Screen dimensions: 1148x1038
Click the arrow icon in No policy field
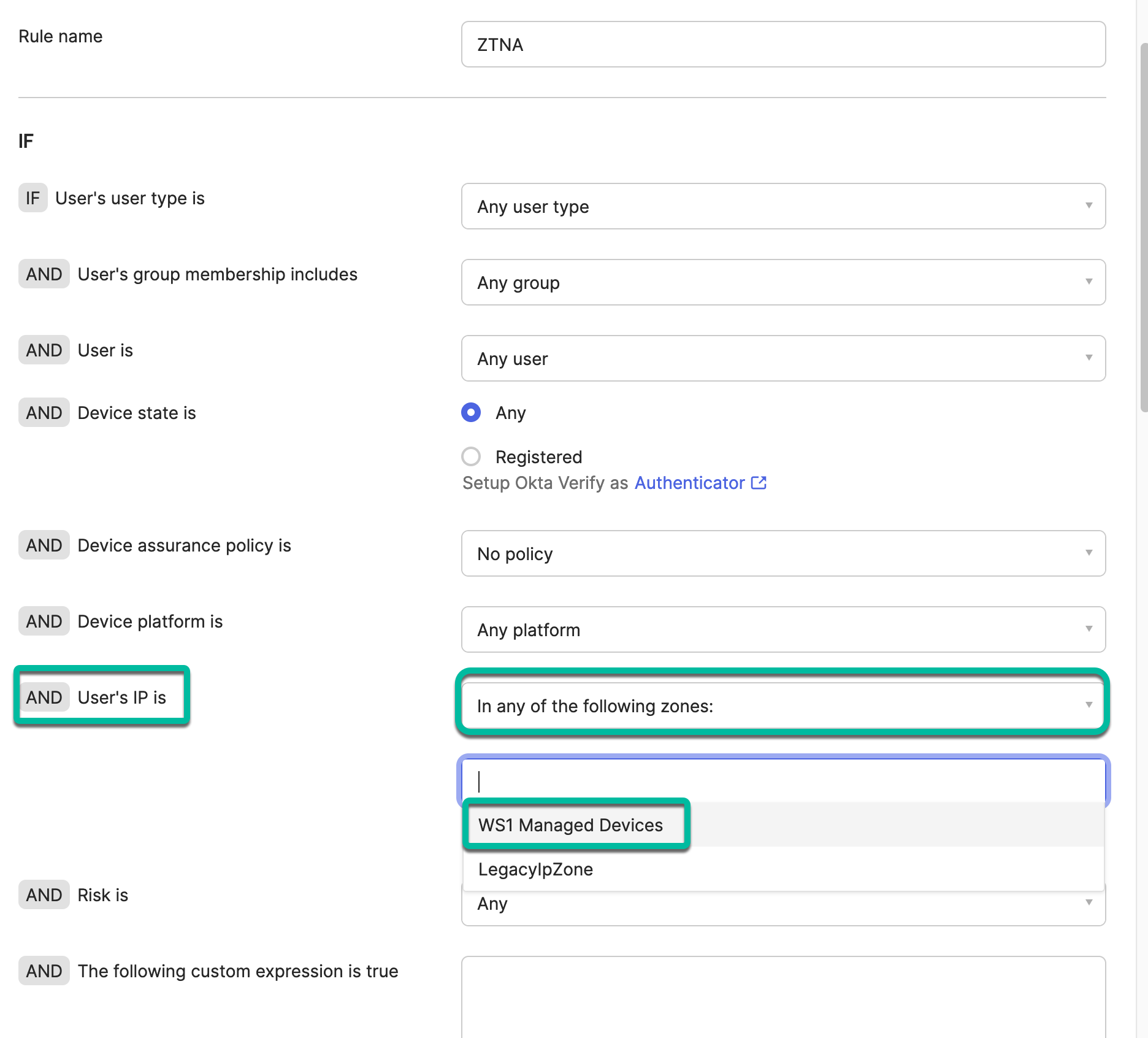[1089, 553]
